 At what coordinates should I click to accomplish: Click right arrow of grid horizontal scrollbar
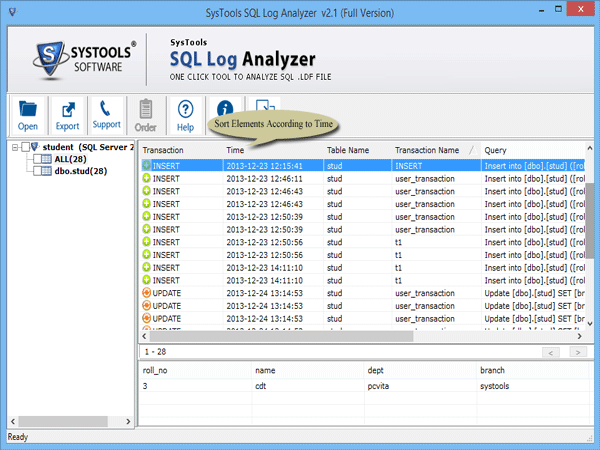point(579,336)
